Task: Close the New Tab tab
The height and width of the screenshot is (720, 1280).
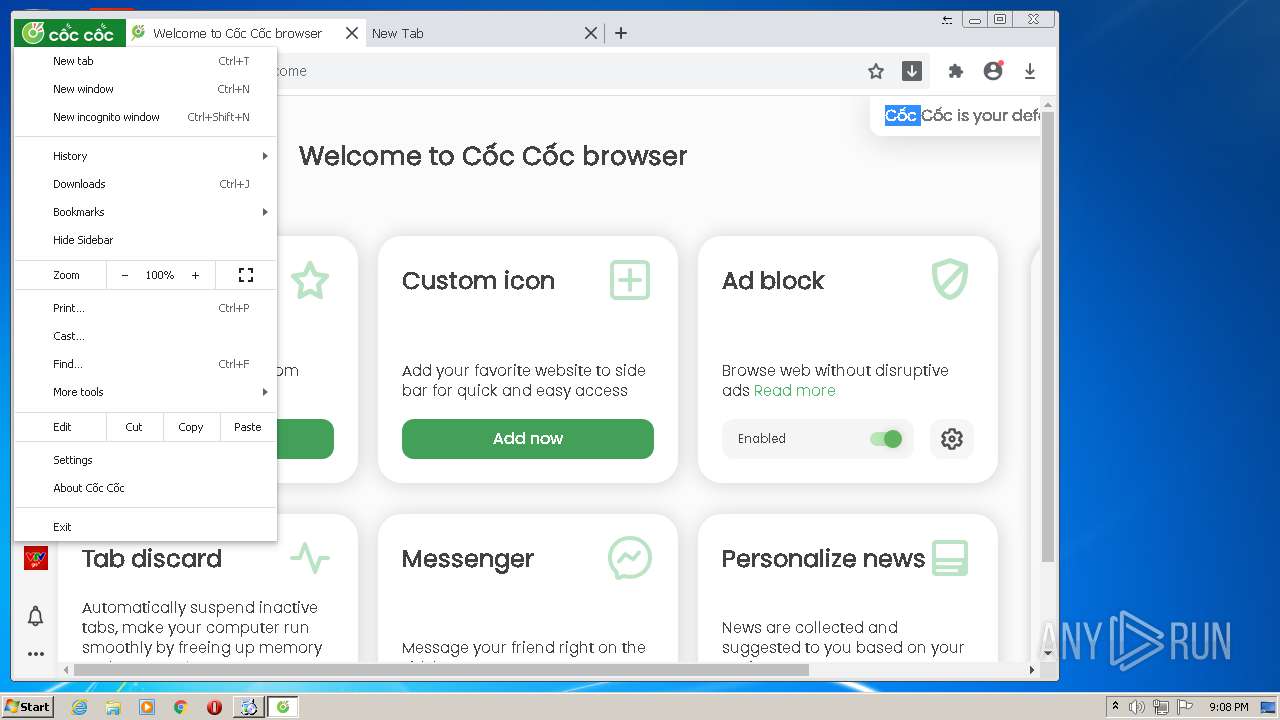Action: 591,33
